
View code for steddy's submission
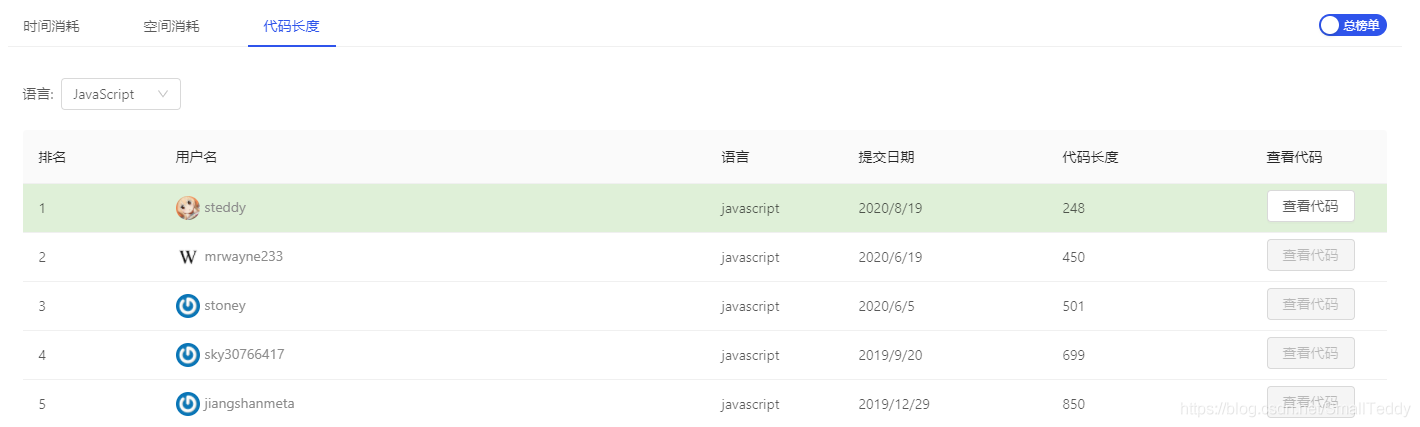point(1310,206)
